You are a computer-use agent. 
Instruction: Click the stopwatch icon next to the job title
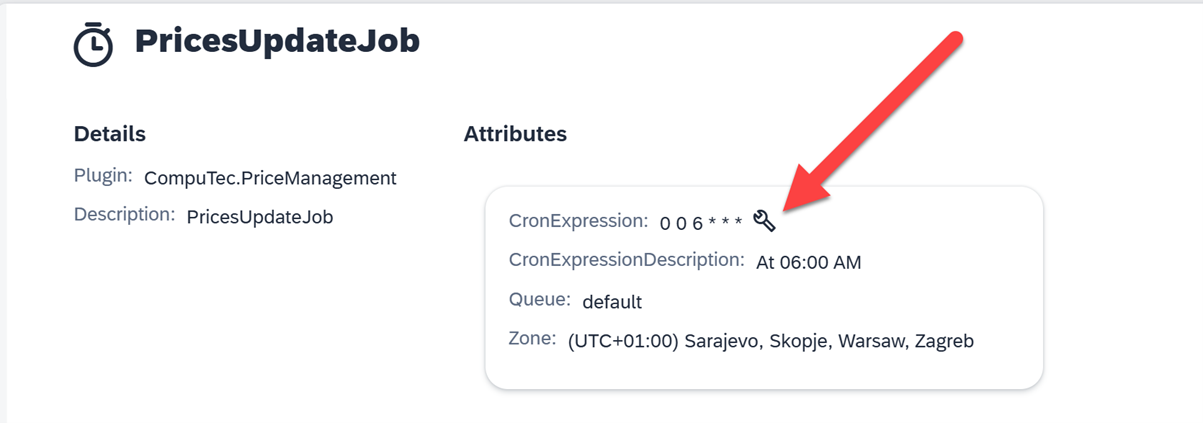coord(93,44)
